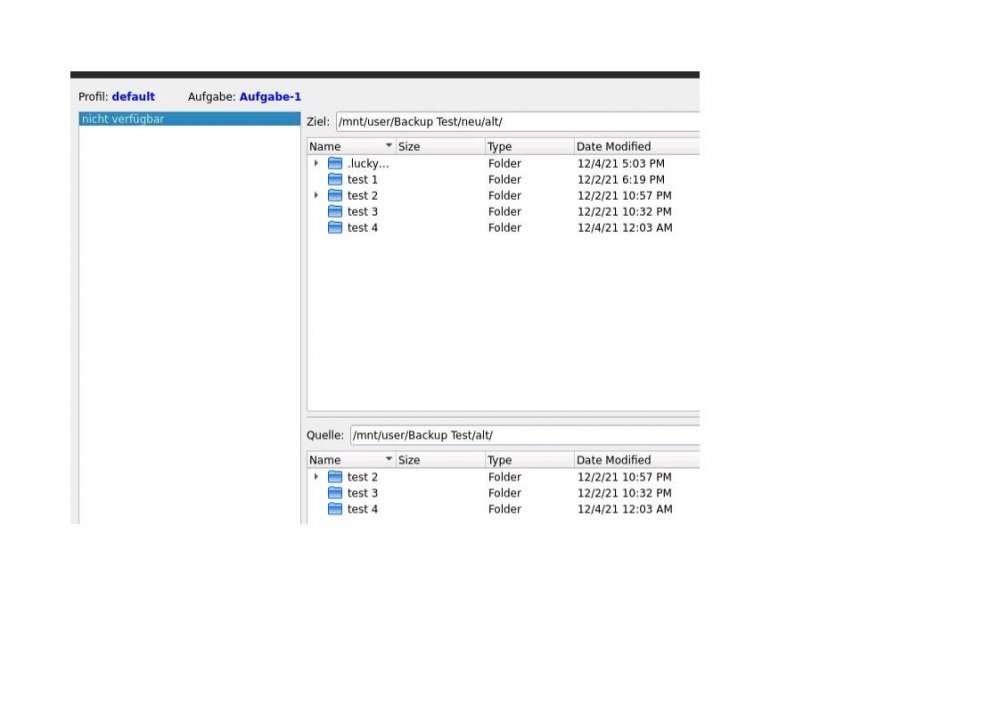Click the '12/4/21 5:03 PM' date in Ziel
The width and height of the screenshot is (1000, 707).
click(621, 164)
